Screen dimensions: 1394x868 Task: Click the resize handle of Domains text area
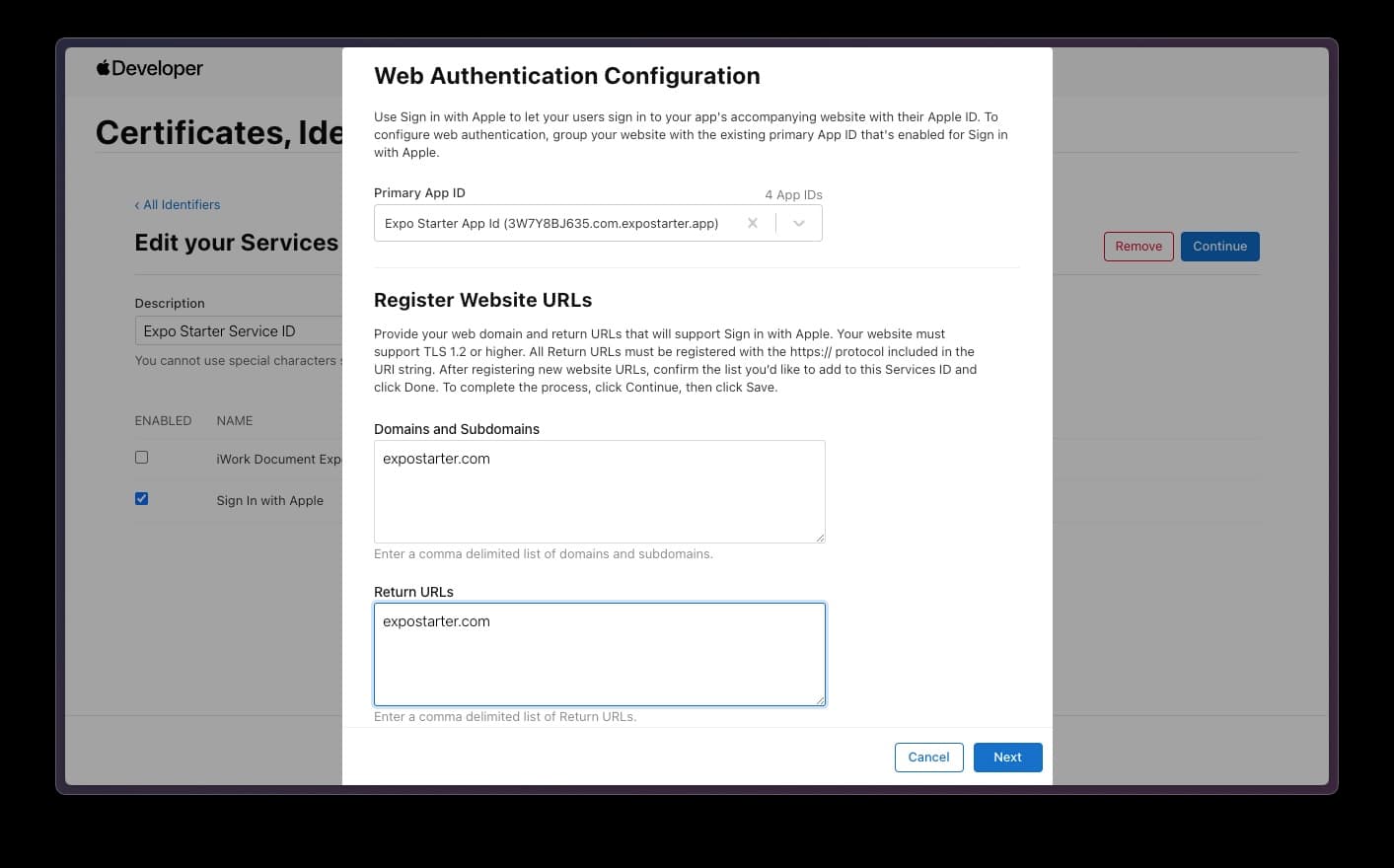pyautogui.click(x=820, y=538)
